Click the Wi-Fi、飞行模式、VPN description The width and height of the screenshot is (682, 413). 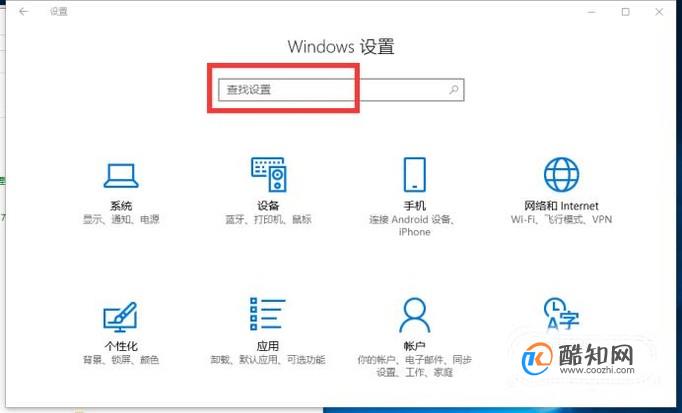tap(561, 219)
